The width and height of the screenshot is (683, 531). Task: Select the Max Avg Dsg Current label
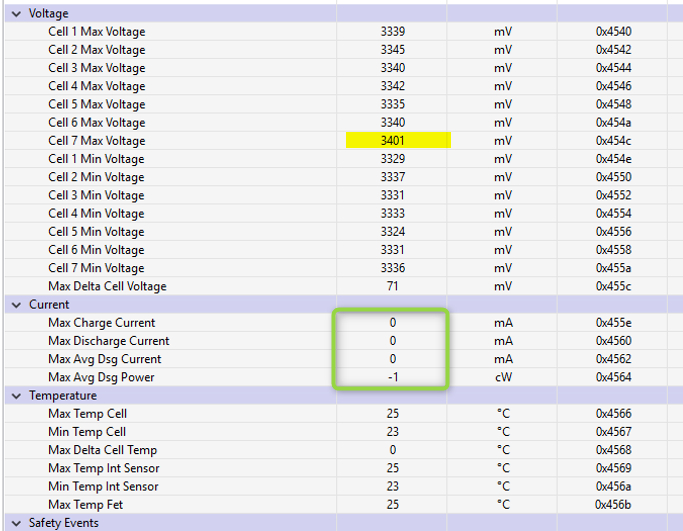click(x=105, y=359)
